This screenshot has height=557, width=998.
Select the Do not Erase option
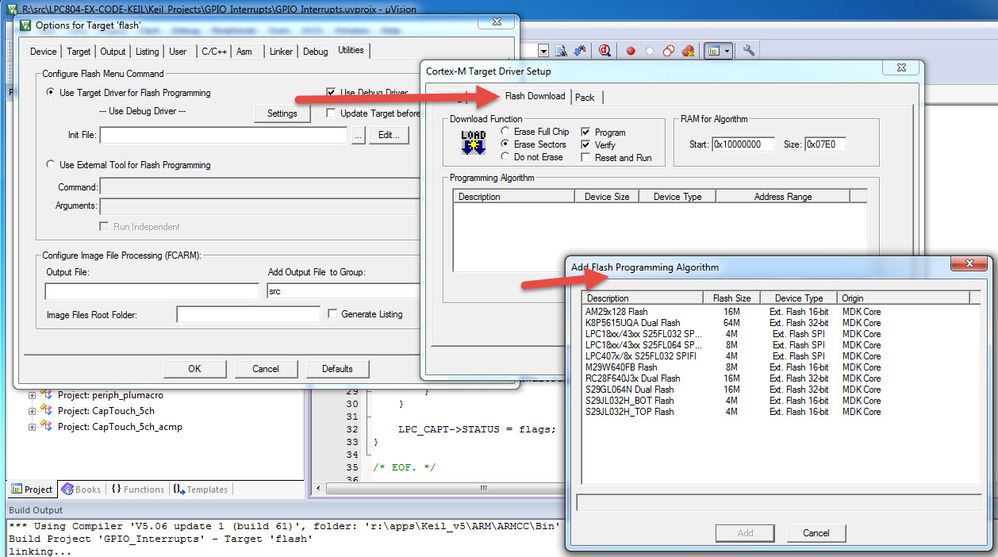click(505, 157)
